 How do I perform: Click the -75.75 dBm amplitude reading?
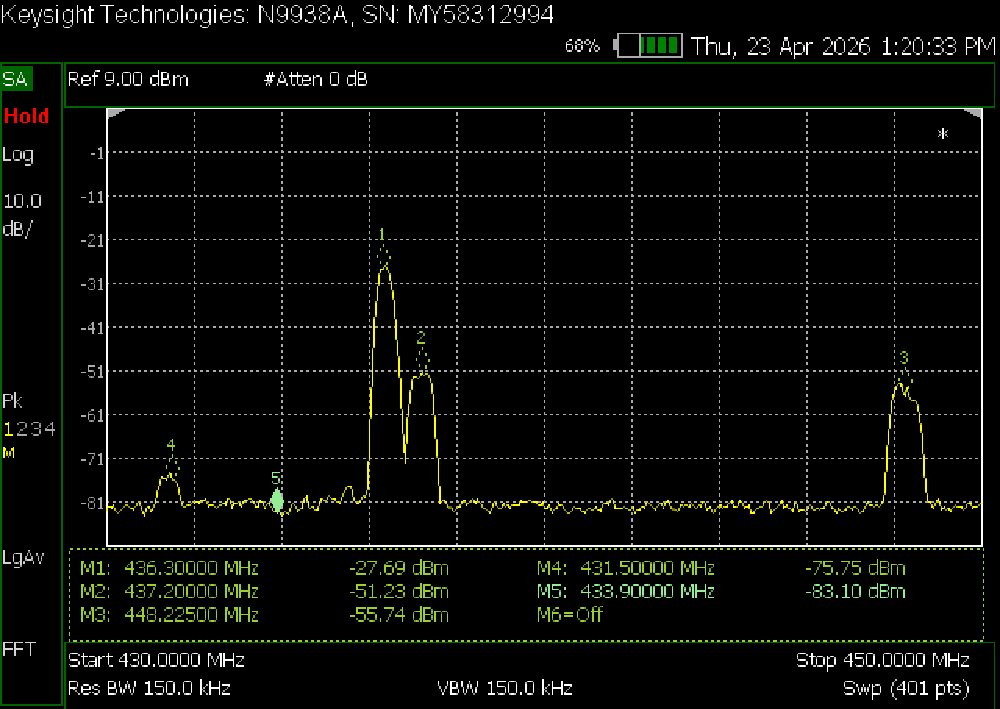(855, 568)
